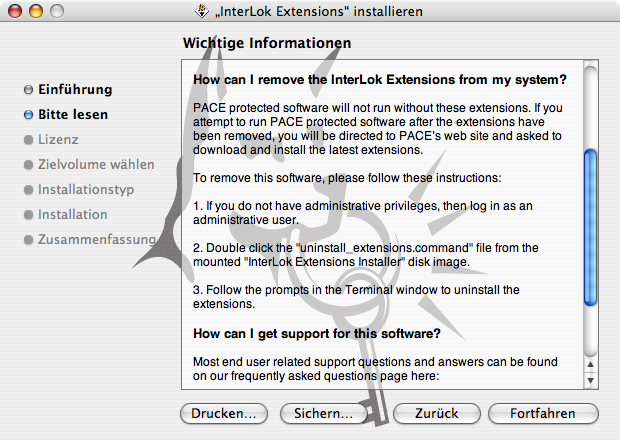The width and height of the screenshot is (620, 440).
Task: Click inside the Wichtige Informationen text area
Action: [x=382, y=225]
